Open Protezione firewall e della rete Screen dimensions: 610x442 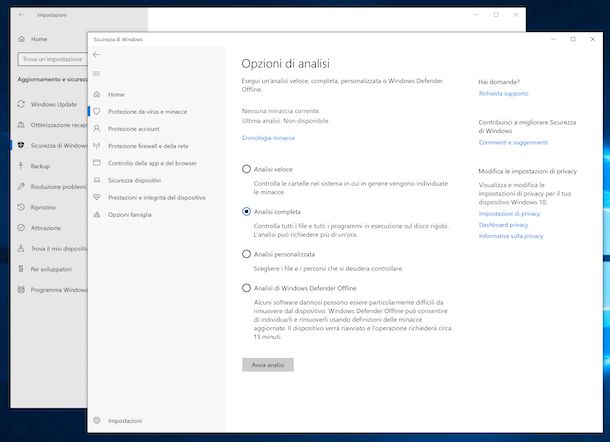click(148, 146)
